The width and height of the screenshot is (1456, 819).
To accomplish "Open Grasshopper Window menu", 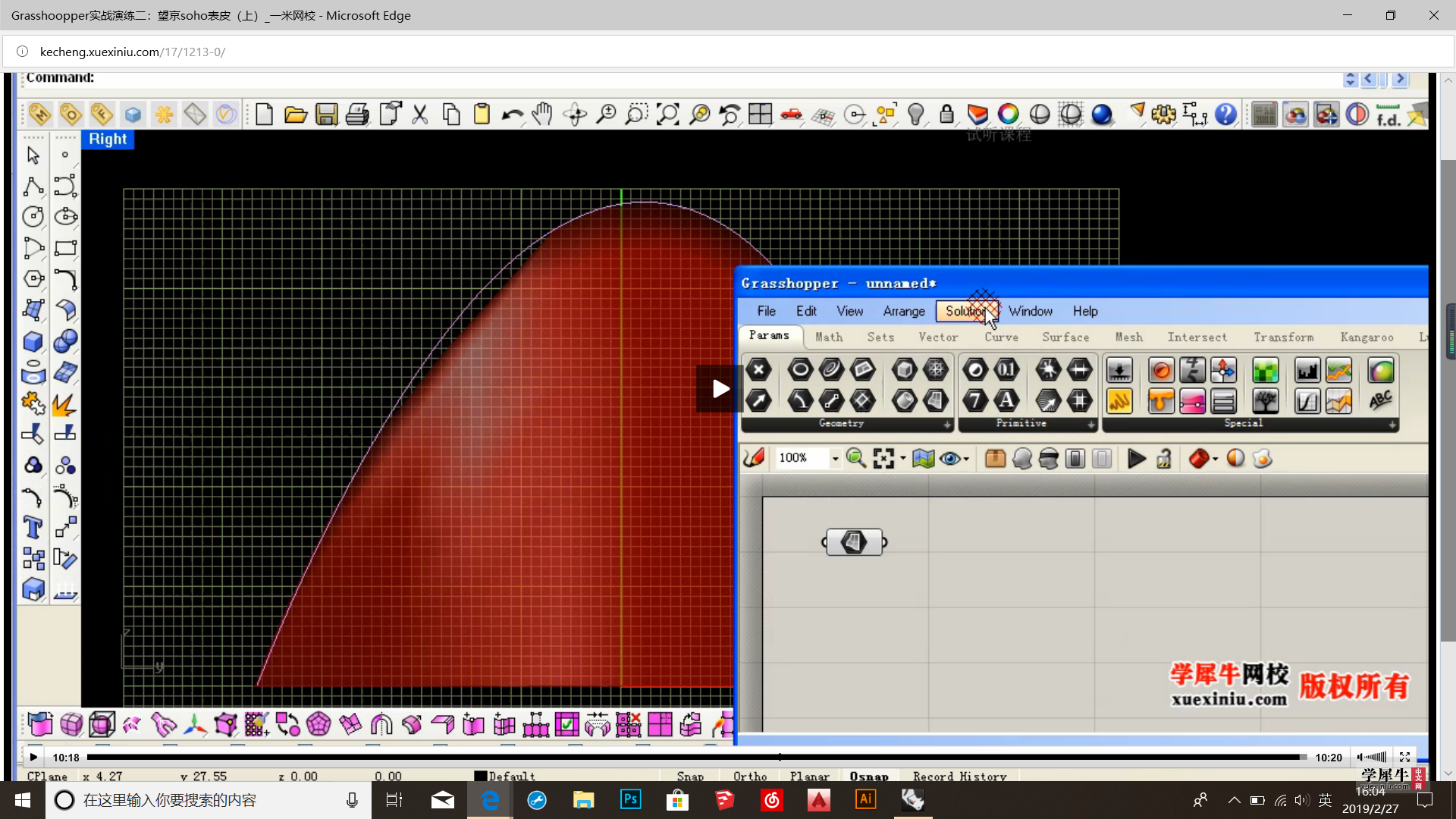I will [1031, 311].
